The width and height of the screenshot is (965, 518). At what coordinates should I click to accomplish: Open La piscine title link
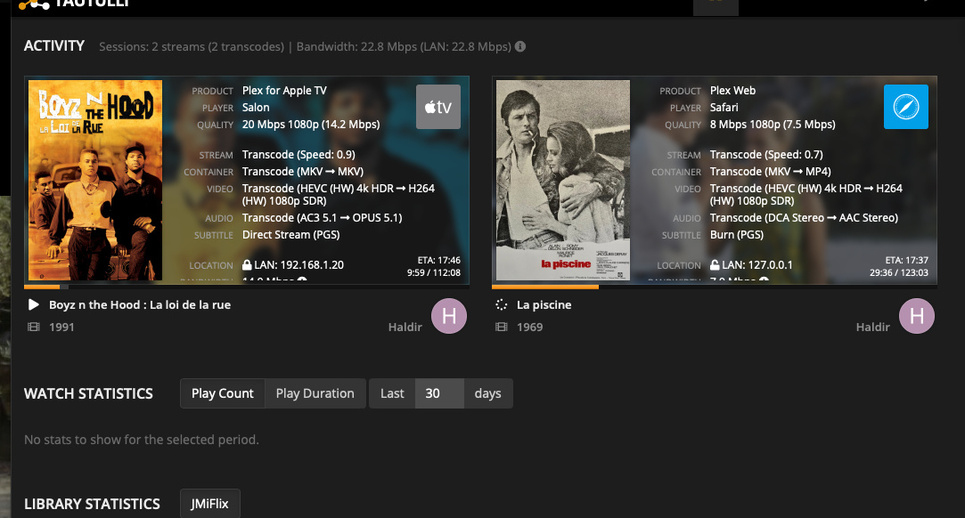(544, 305)
